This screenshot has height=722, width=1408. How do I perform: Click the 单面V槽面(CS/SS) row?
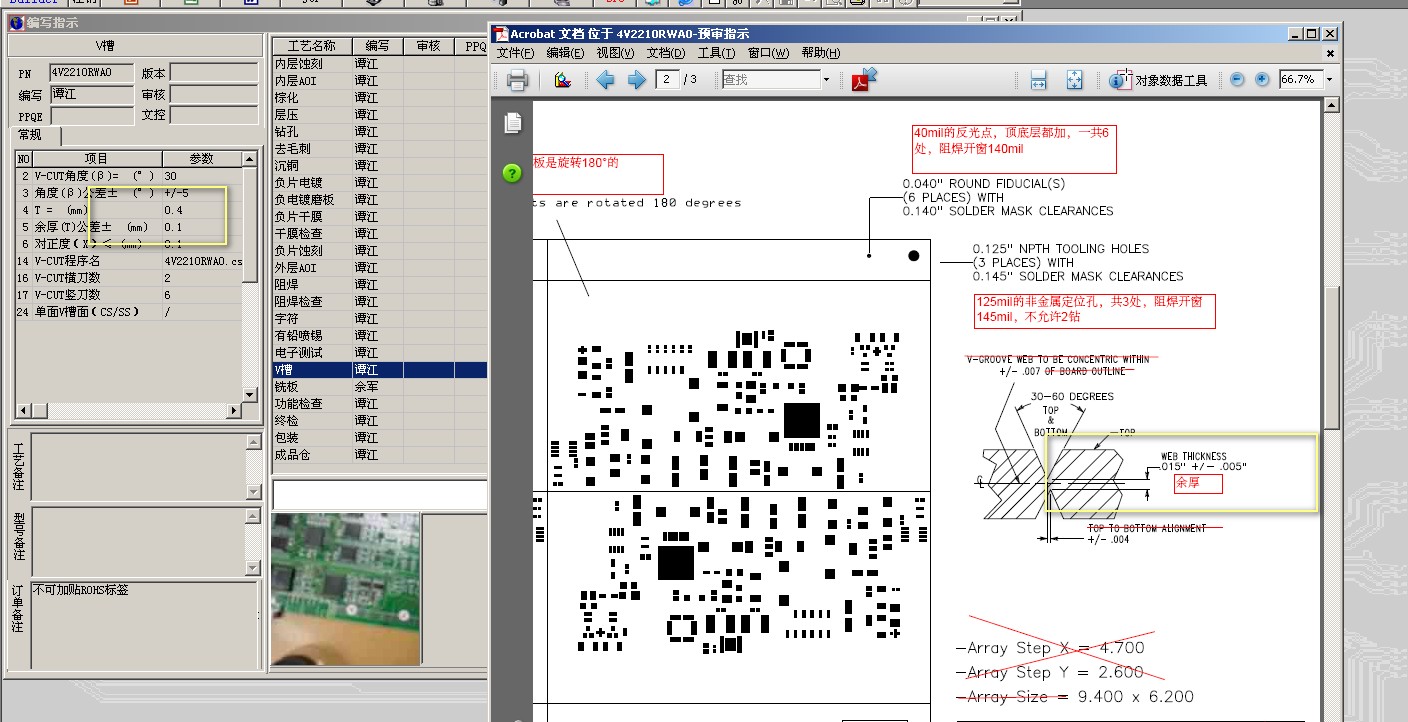[129, 312]
